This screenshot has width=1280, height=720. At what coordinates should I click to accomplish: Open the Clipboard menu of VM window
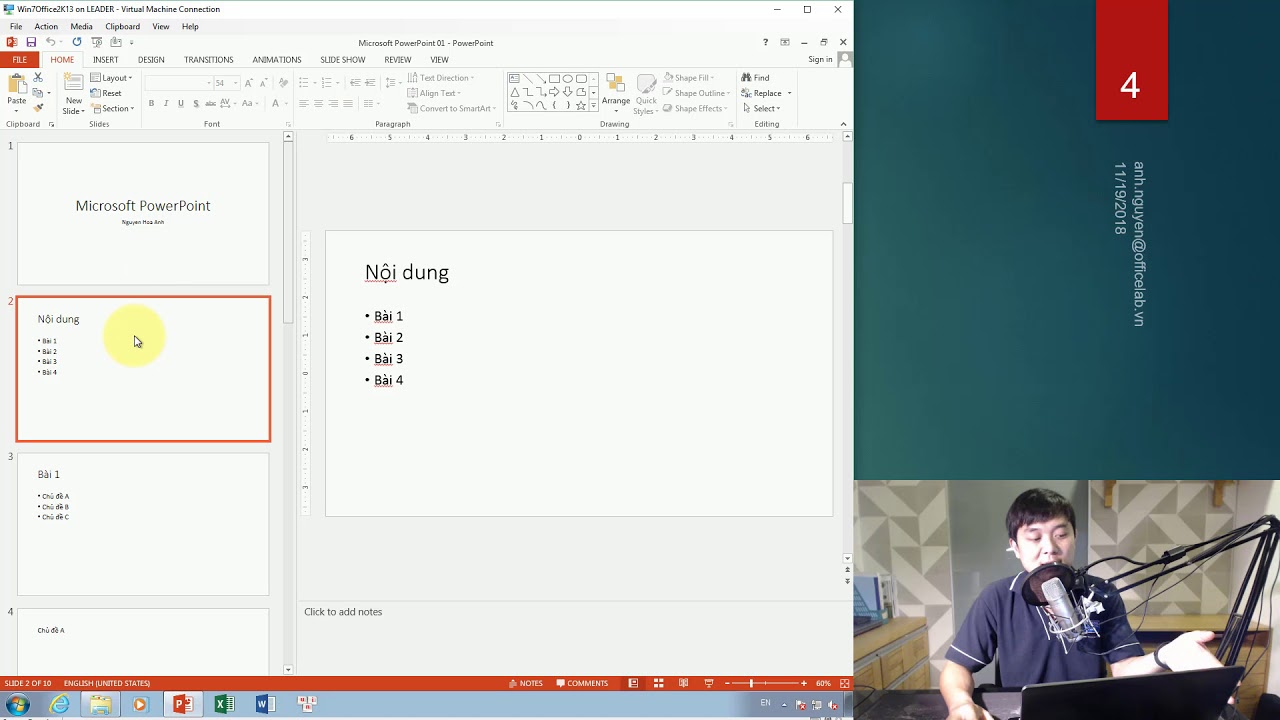coord(123,26)
